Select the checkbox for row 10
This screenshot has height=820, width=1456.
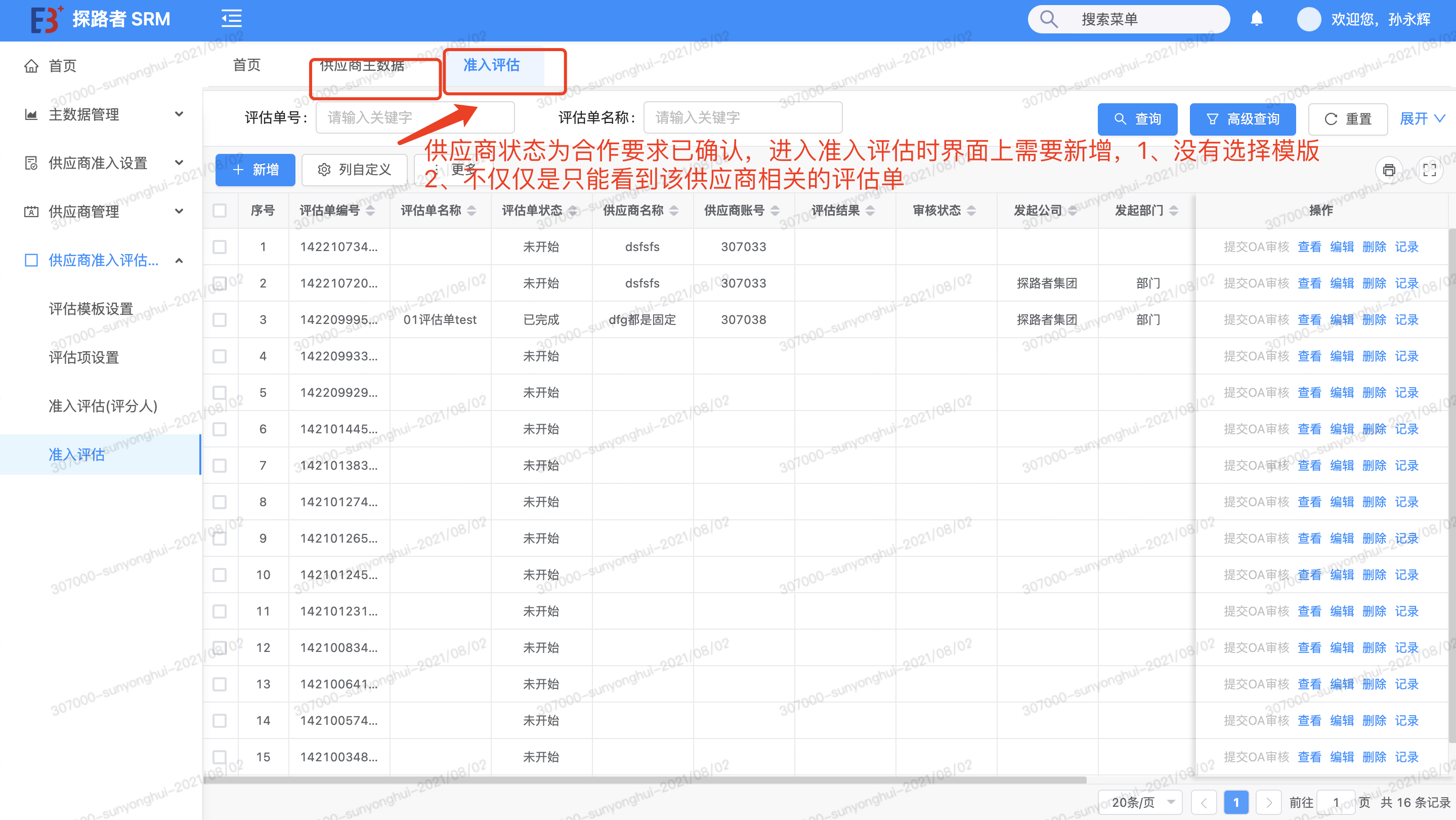[x=219, y=575]
